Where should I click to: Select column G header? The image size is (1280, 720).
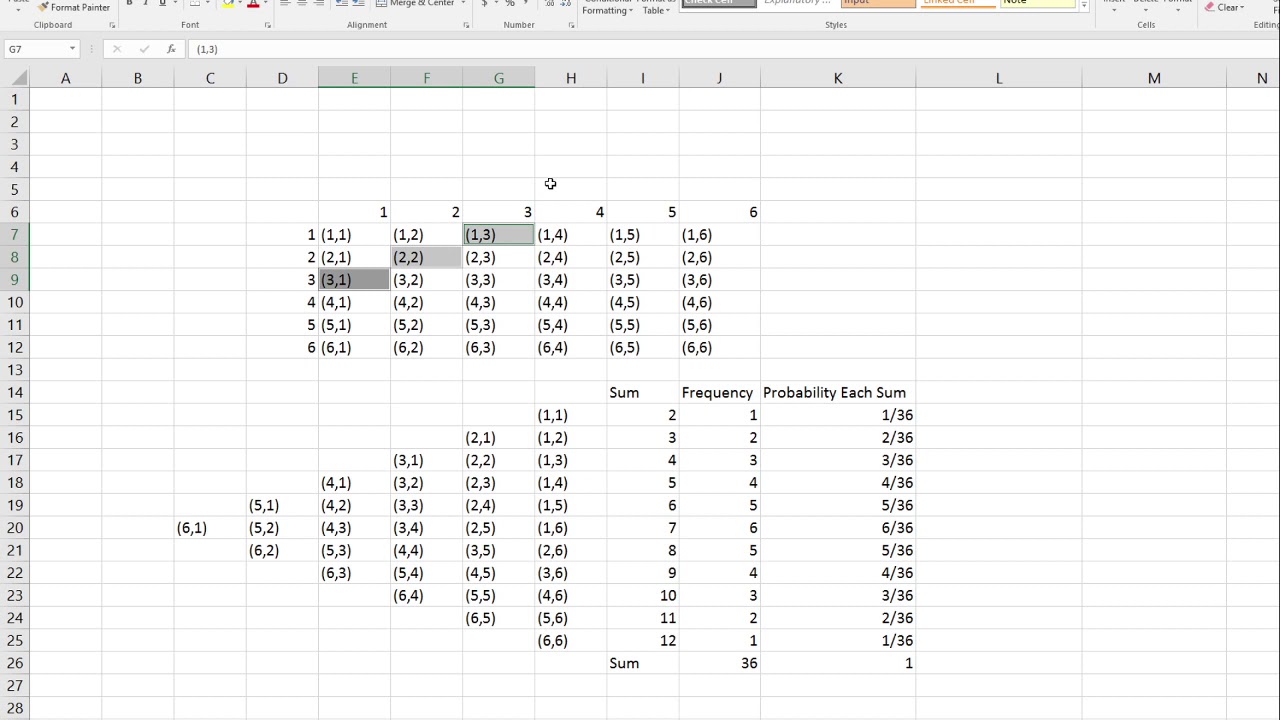pos(499,78)
